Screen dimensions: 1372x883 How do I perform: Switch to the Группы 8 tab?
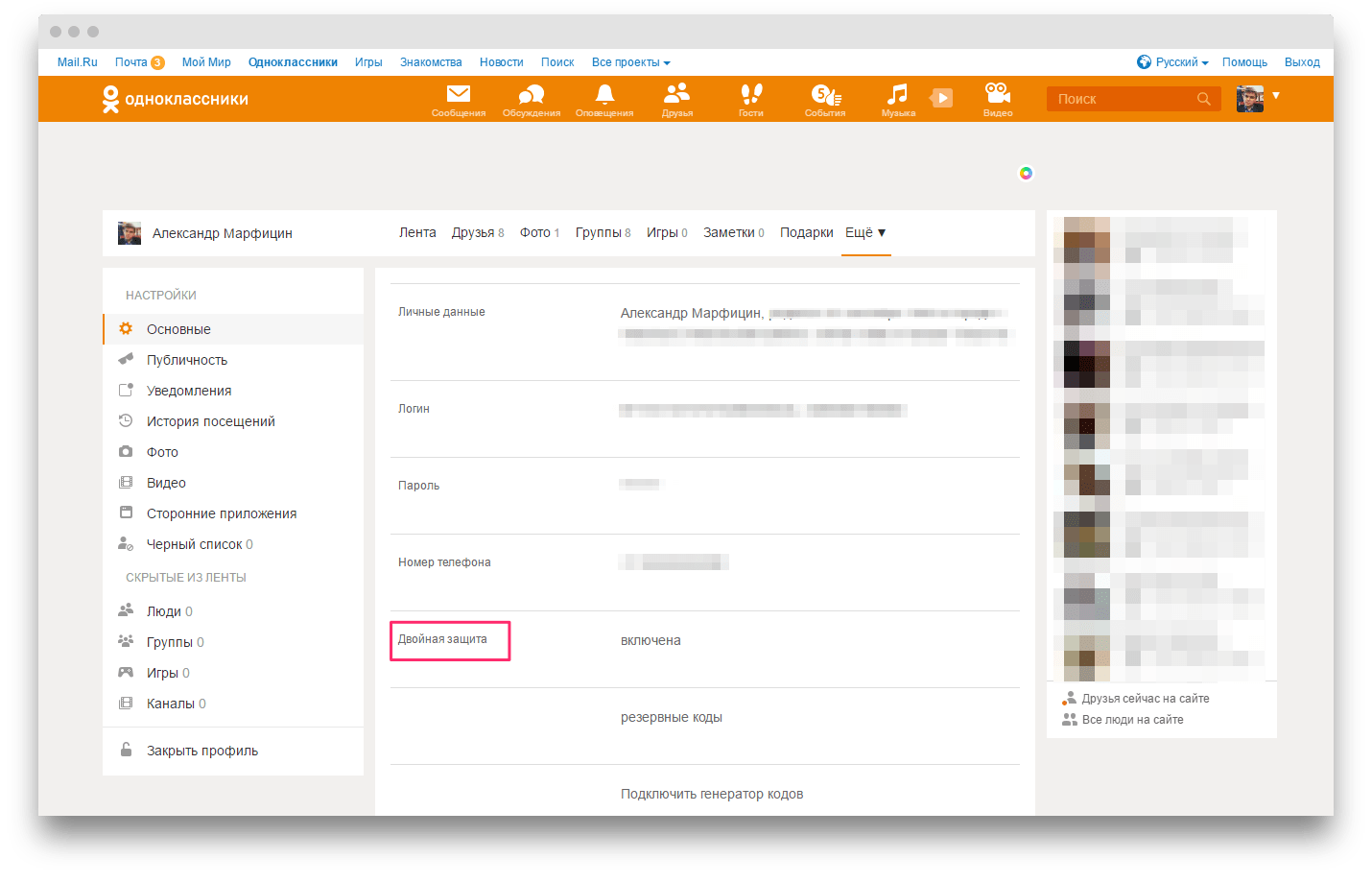(603, 232)
